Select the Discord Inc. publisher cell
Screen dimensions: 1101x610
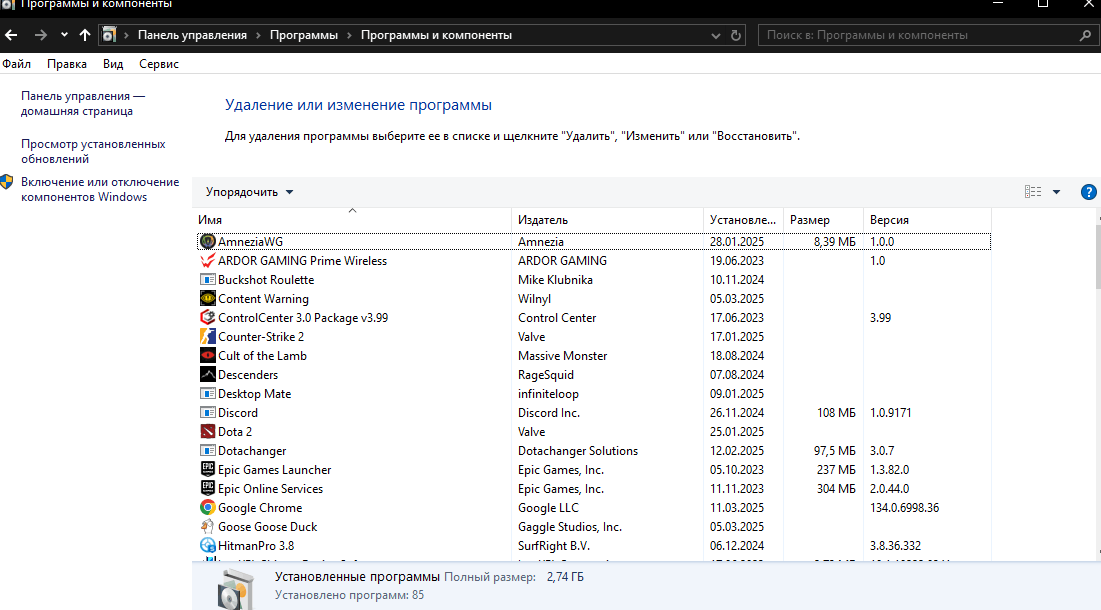(549, 413)
